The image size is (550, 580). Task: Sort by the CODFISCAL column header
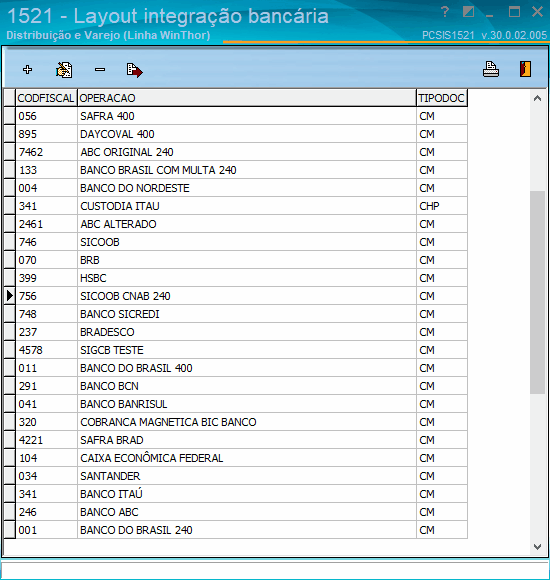tap(46, 98)
